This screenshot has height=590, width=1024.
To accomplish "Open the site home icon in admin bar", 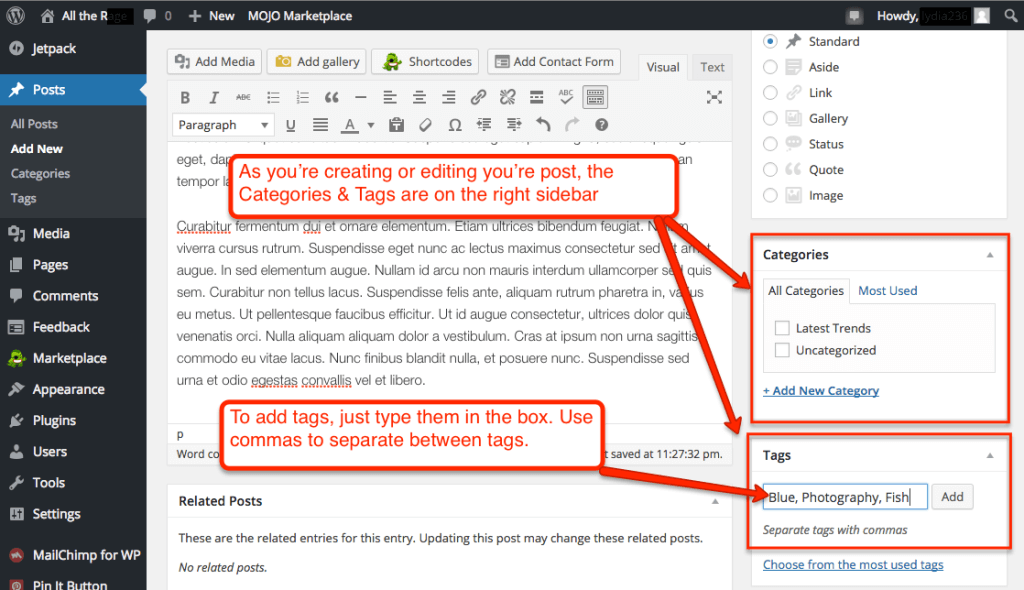I will point(47,16).
